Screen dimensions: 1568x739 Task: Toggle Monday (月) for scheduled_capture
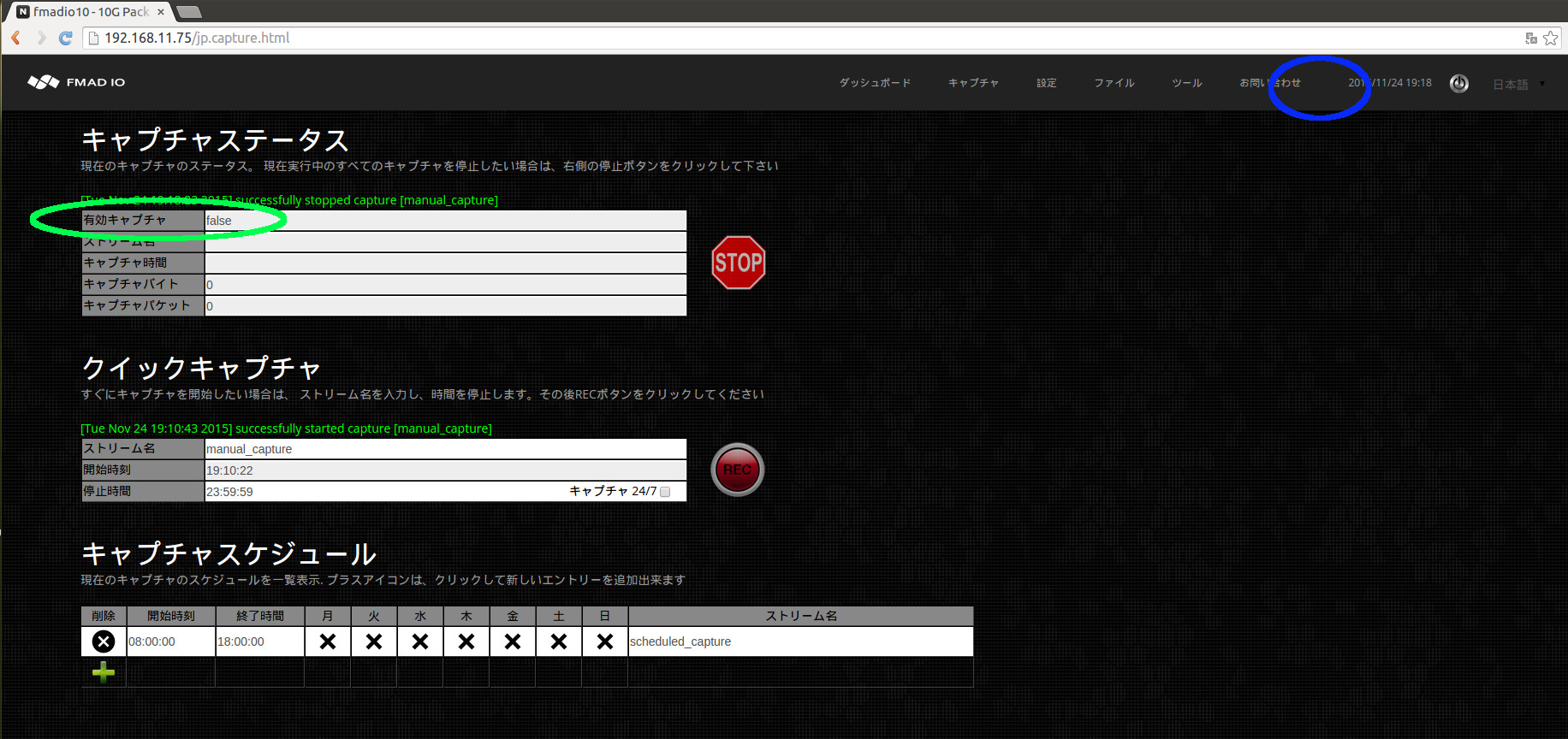[x=328, y=641]
